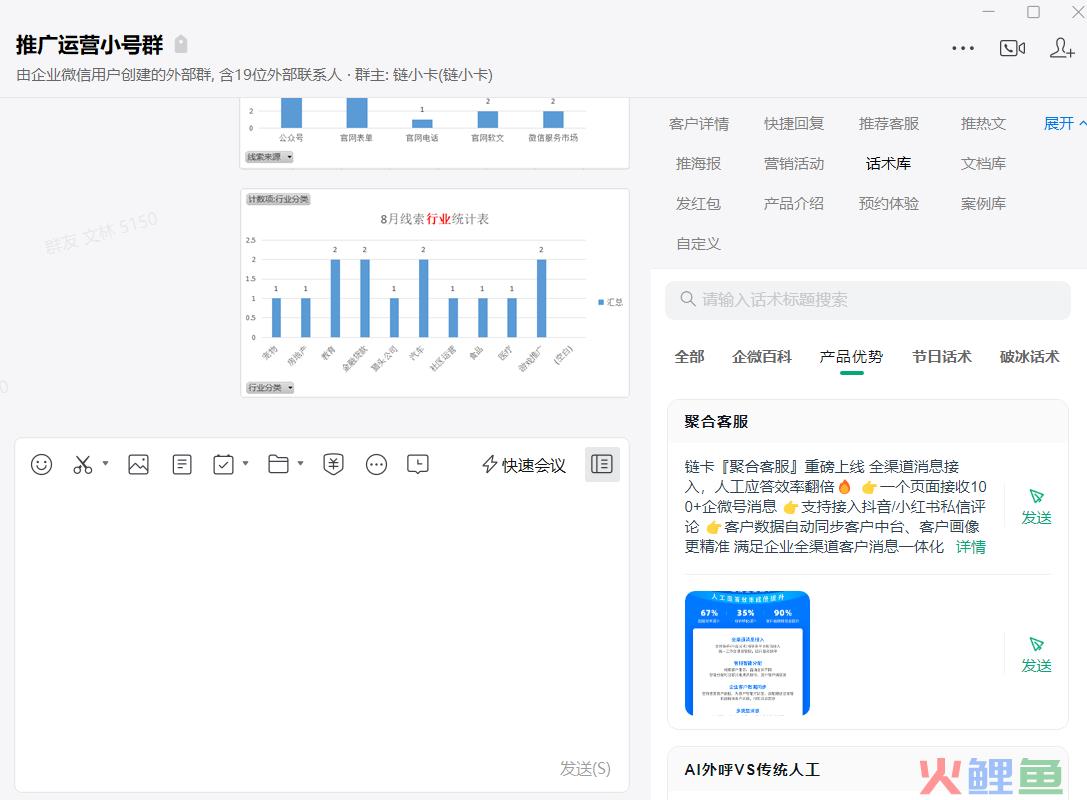This screenshot has height=800, width=1087.
Task: Open 预约体验 tab
Action: [x=889, y=204]
